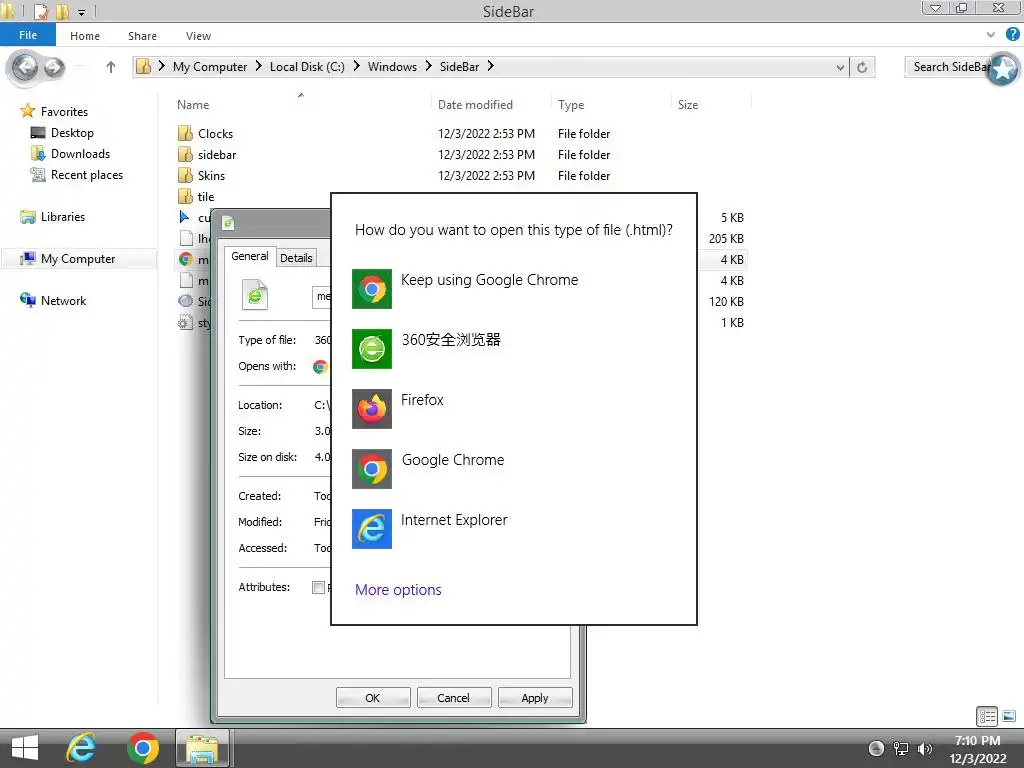Image resolution: width=1024 pixels, height=768 pixels.
Task: Click Apply in the properties dialog
Action: pyautogui.click(x=535, y=697)
